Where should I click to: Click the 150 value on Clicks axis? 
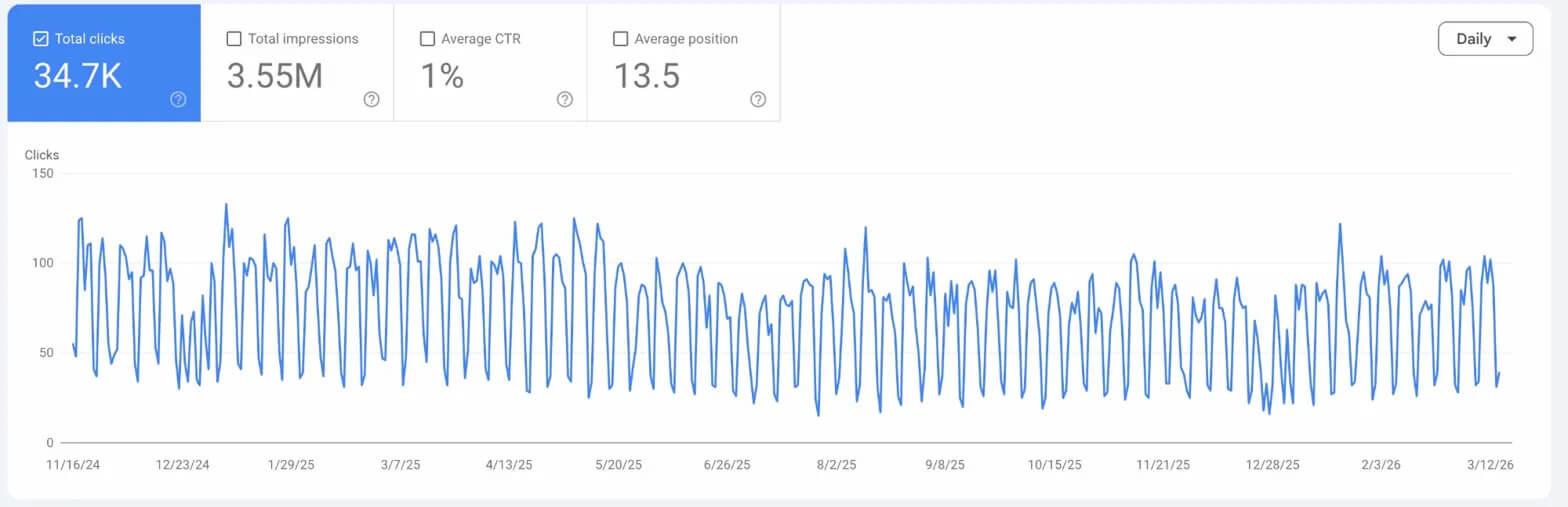pos(42,174)
